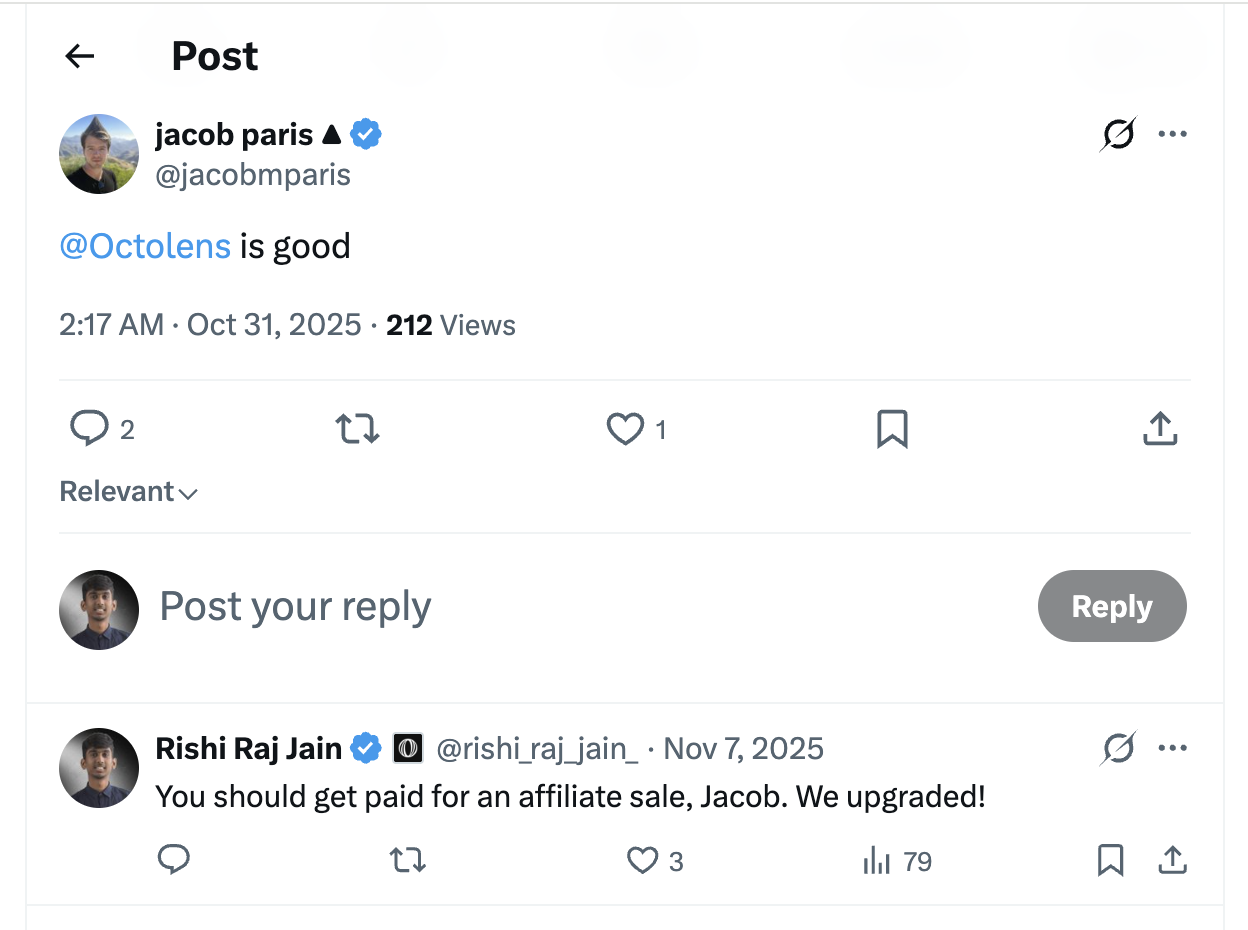Open jacob paris's profile picture

click(x=98, y=153)
